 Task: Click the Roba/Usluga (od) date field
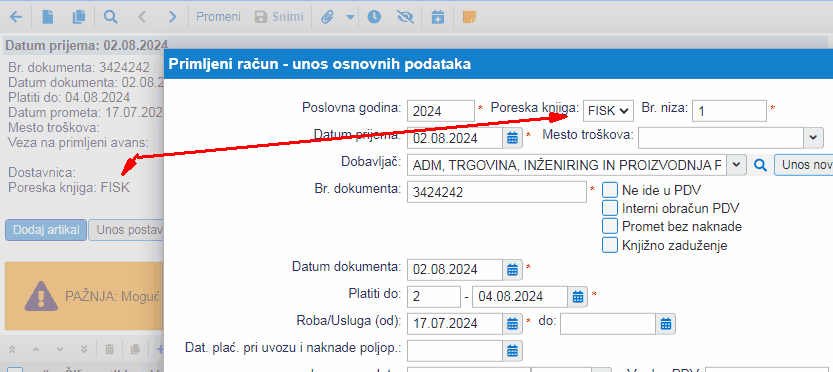pos(455,324)
